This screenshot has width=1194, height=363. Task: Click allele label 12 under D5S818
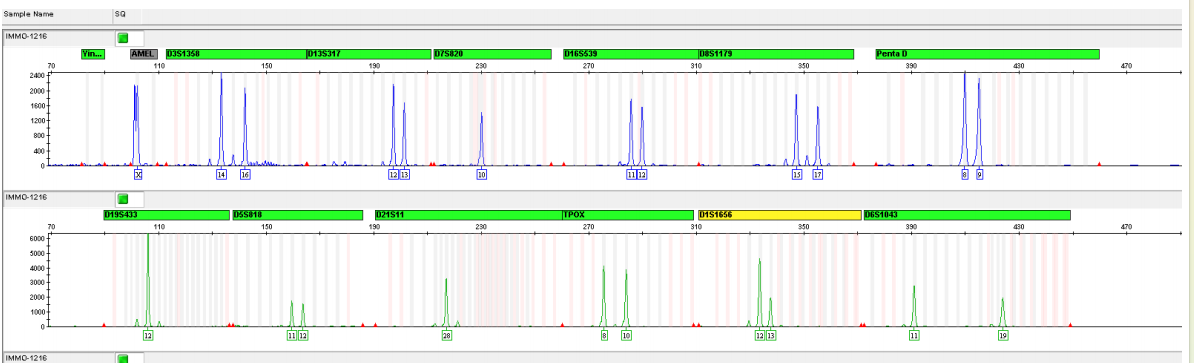303,336
